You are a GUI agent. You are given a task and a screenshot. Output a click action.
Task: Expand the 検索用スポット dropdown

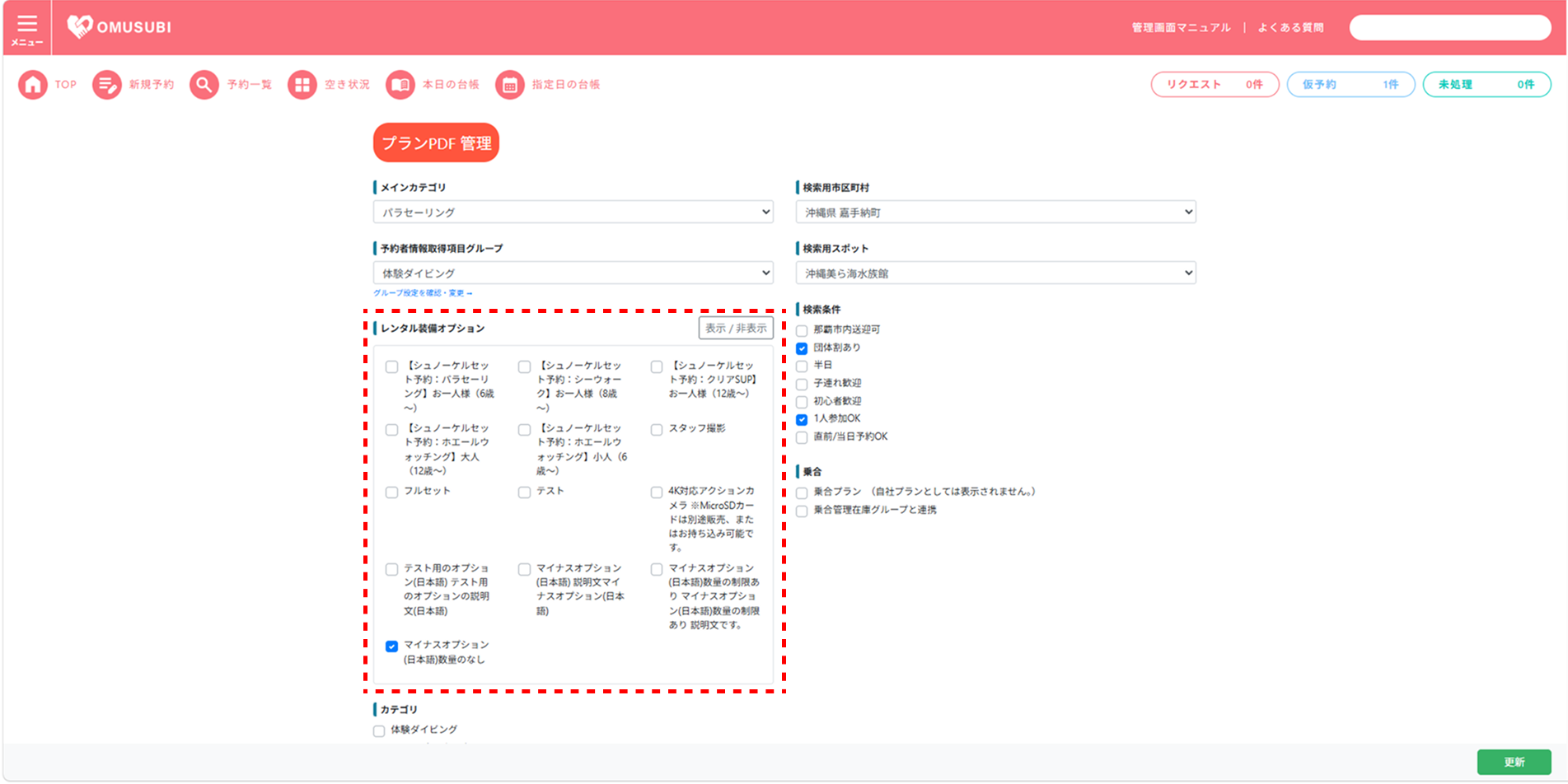(x=995, y=273)
